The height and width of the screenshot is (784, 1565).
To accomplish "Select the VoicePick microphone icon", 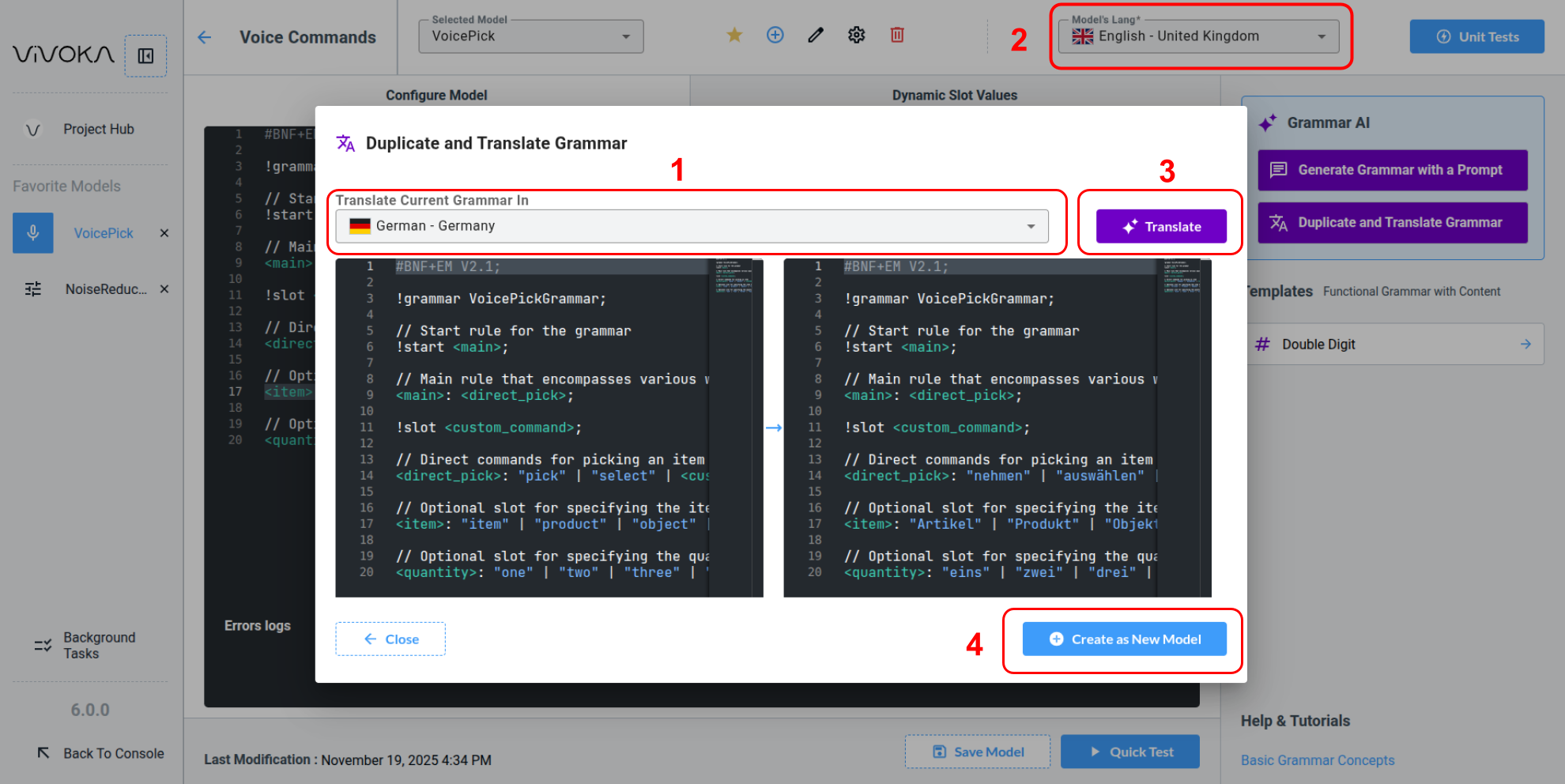I will pos(33,233).
